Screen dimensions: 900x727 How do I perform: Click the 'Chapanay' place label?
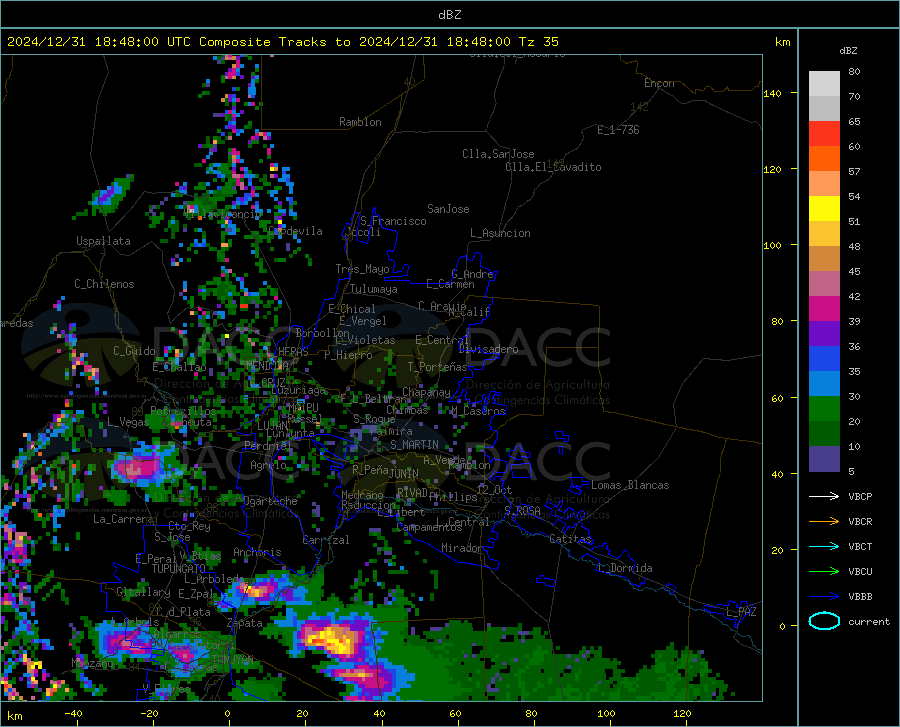pyautogui.click(x=426, y=392)
